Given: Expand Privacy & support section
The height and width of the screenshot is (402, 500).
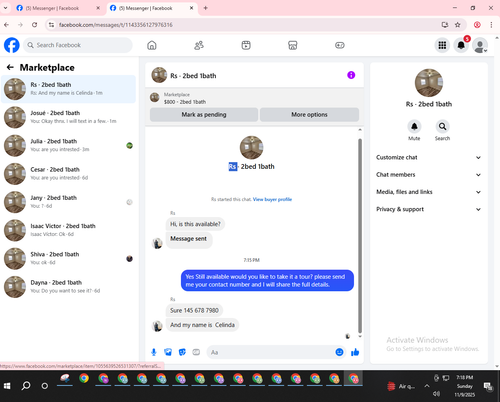Looking at the screenshot, I should click(x=429, y=209).
